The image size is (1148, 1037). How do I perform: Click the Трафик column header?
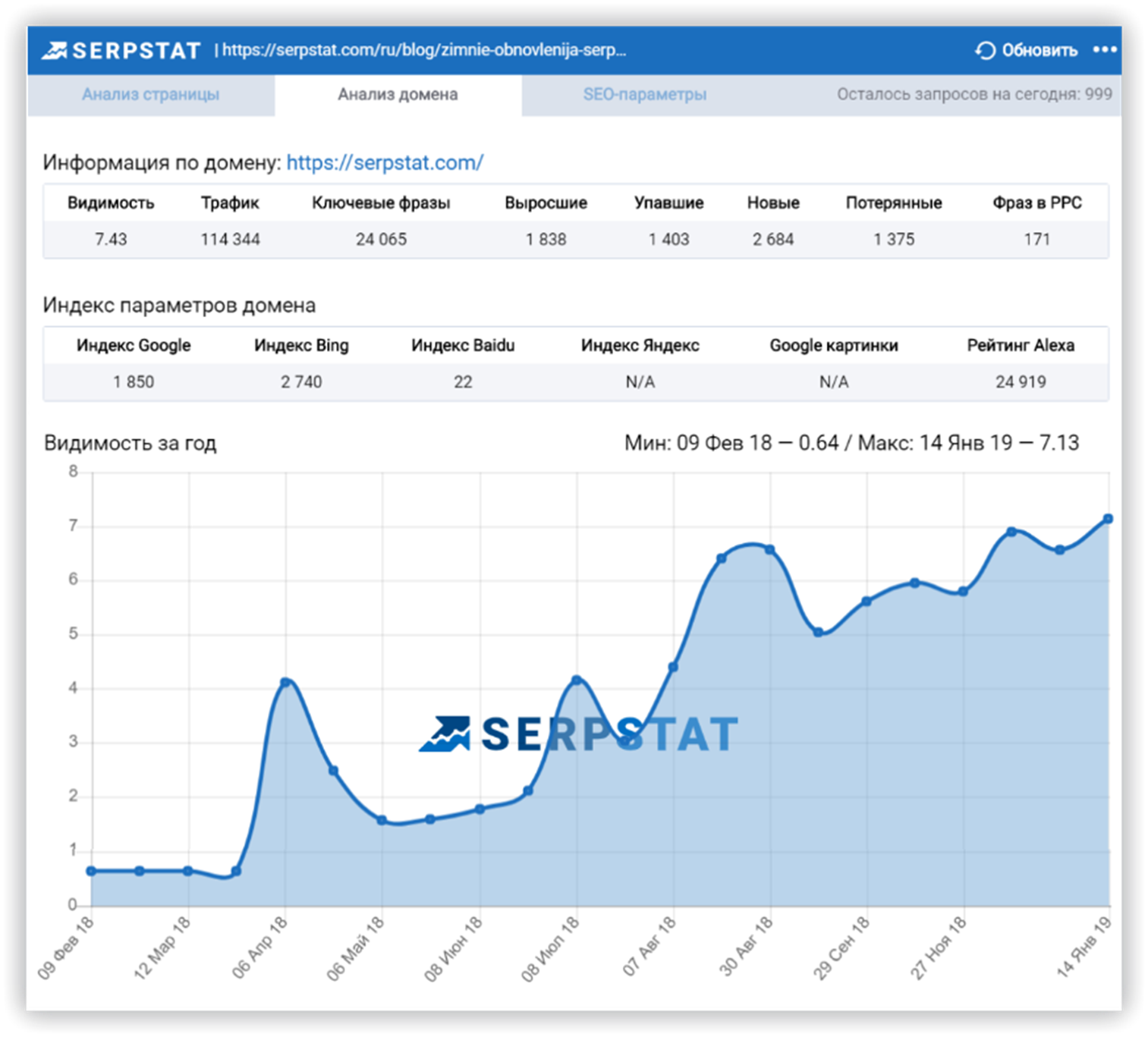(x=230, y=203)
